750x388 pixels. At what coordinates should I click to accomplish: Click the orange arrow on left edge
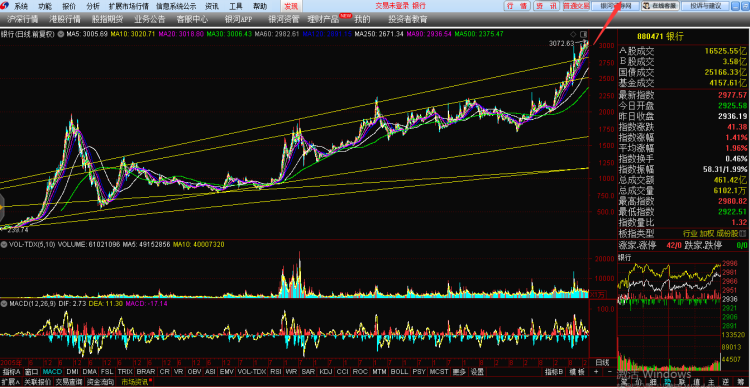[2, 207]
